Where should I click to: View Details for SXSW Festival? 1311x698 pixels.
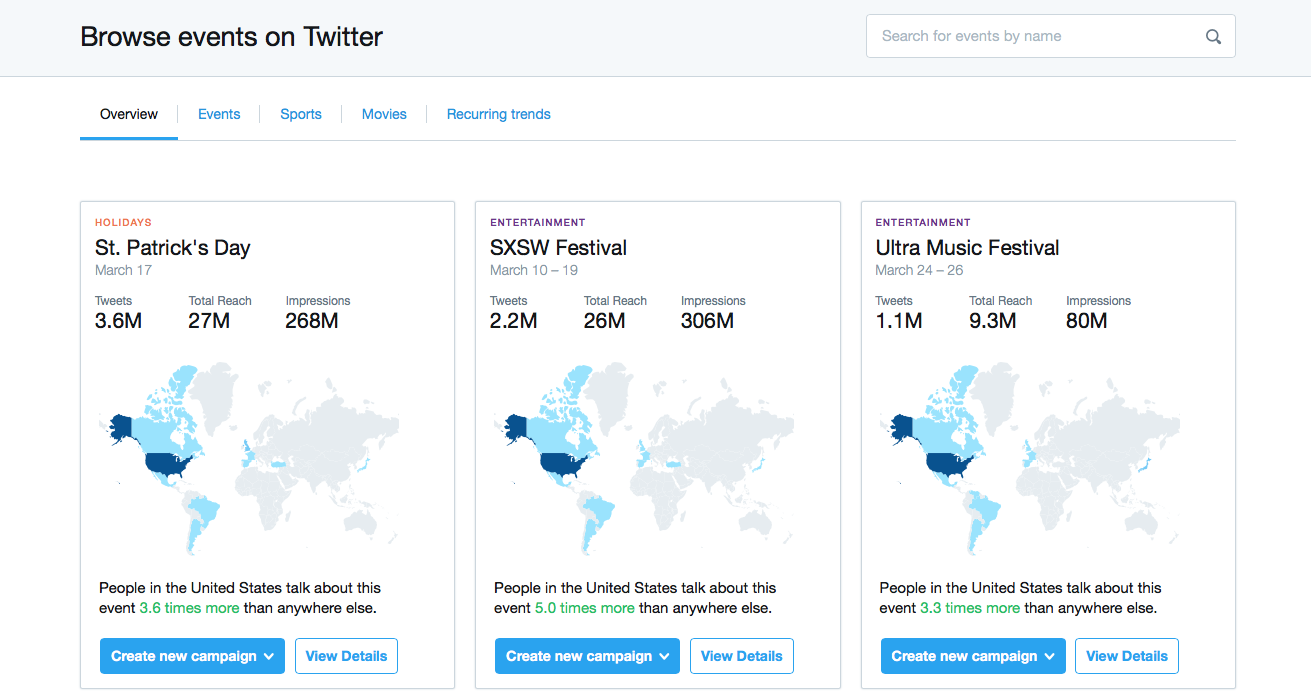pyautogui.click(x=742, y=656)
